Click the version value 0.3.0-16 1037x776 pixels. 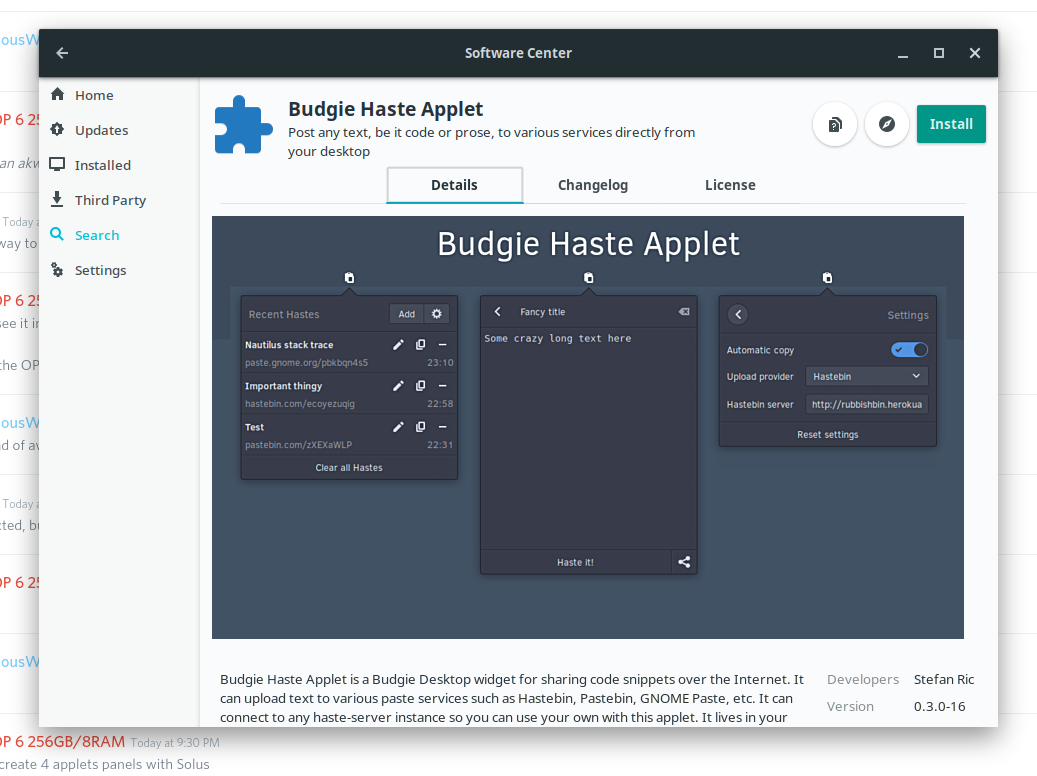pyautogui.click(x=939, y=707)
